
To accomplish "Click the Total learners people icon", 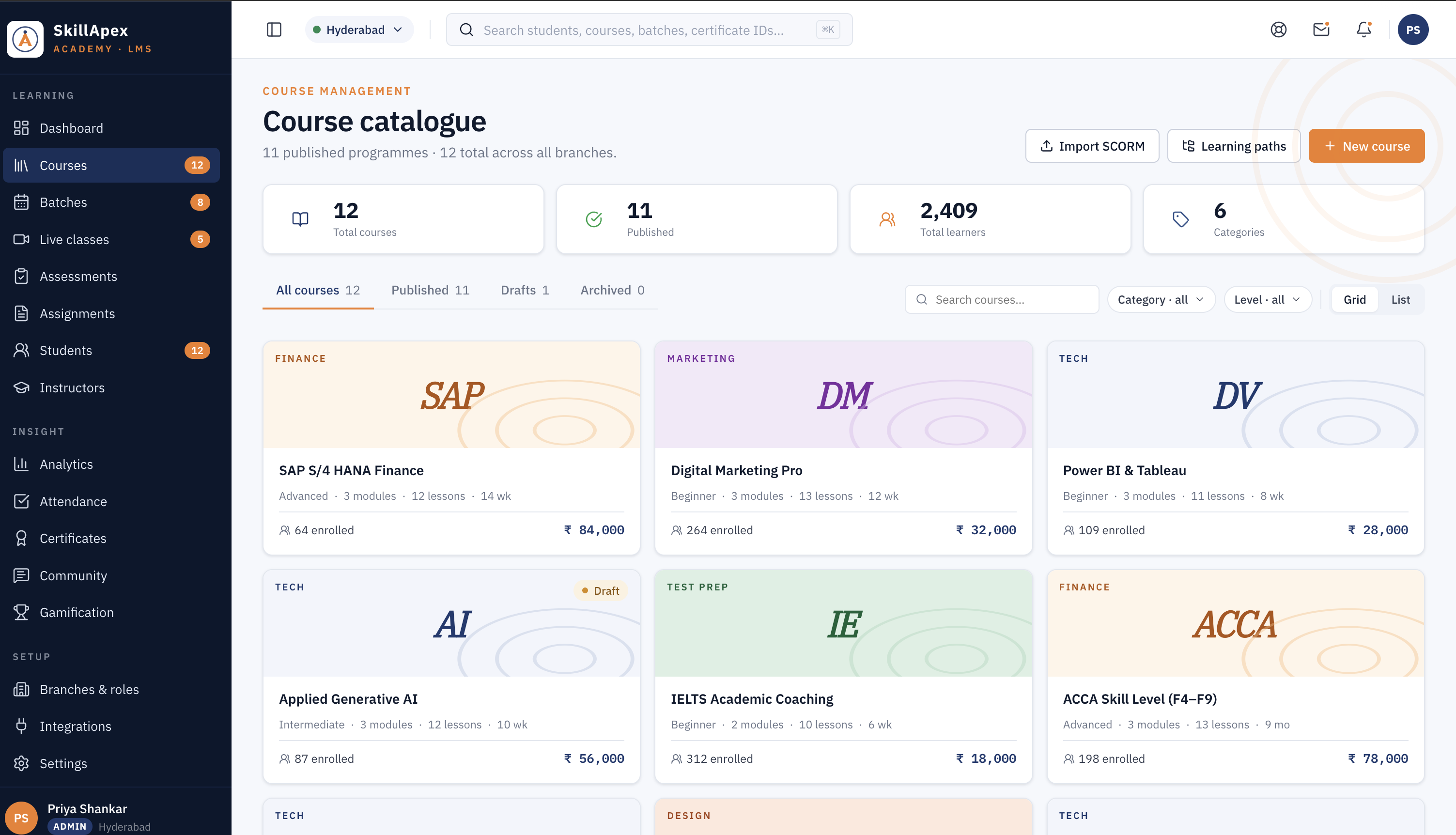I will pyautogui.click(x=887, y=219).
